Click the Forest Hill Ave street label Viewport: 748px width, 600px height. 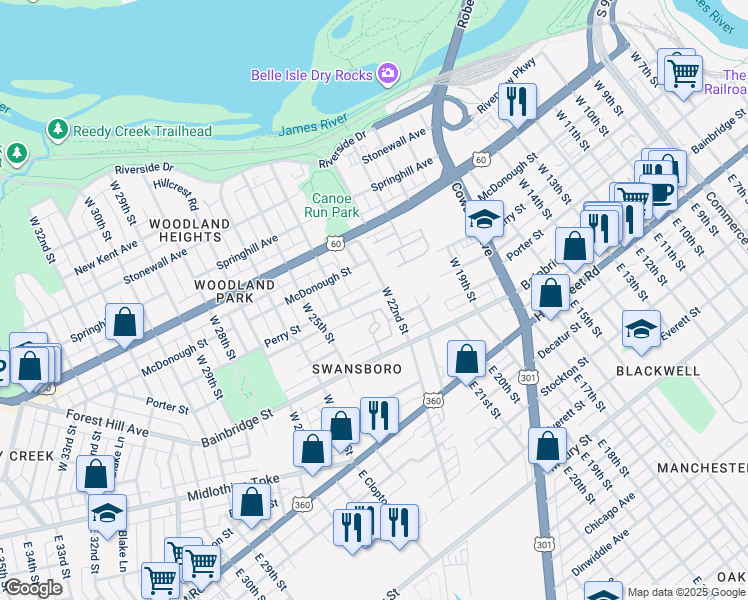[x=107, y=423]
